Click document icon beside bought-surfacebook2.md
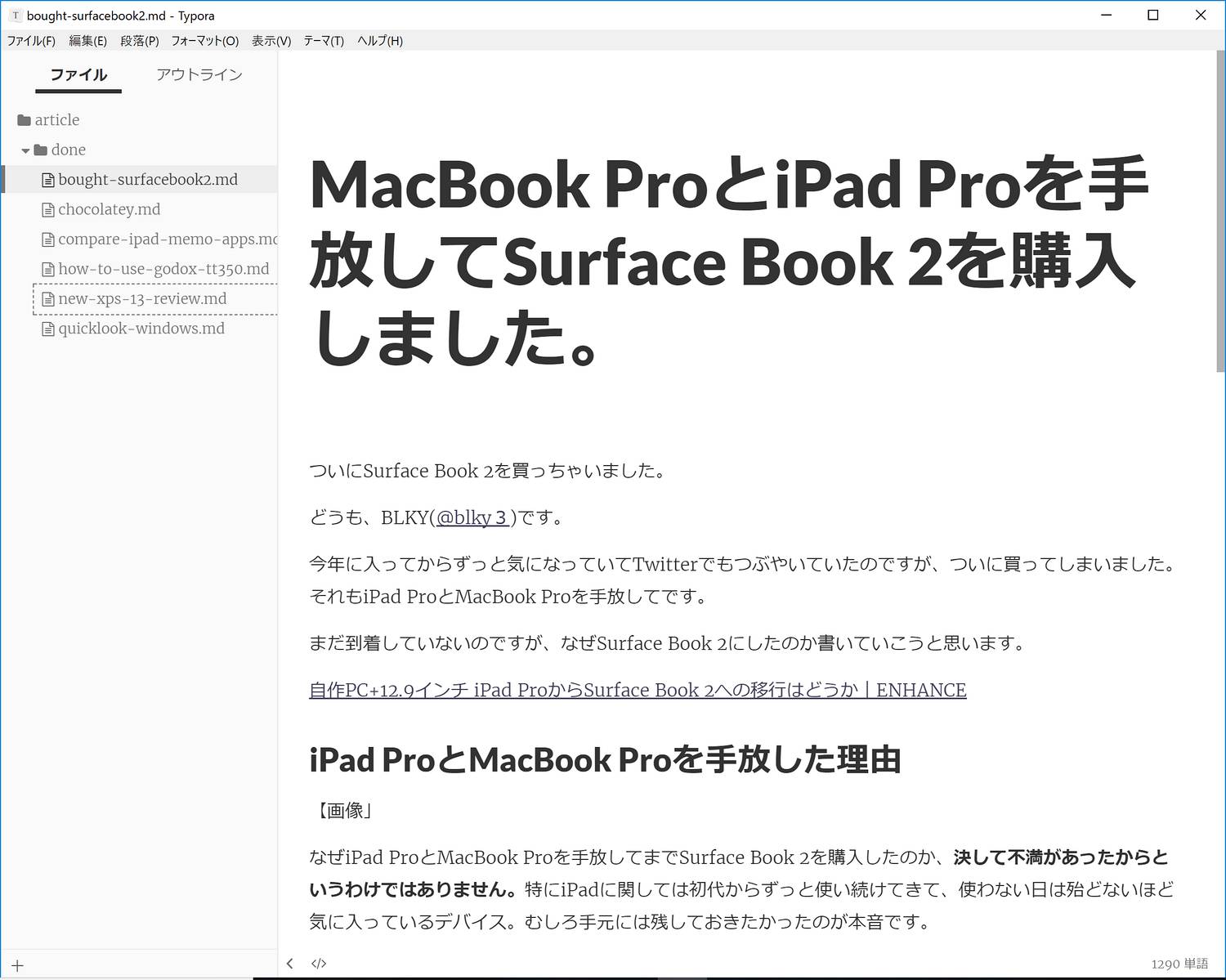This screenshot has height=980, width=1226. [48, 181]
